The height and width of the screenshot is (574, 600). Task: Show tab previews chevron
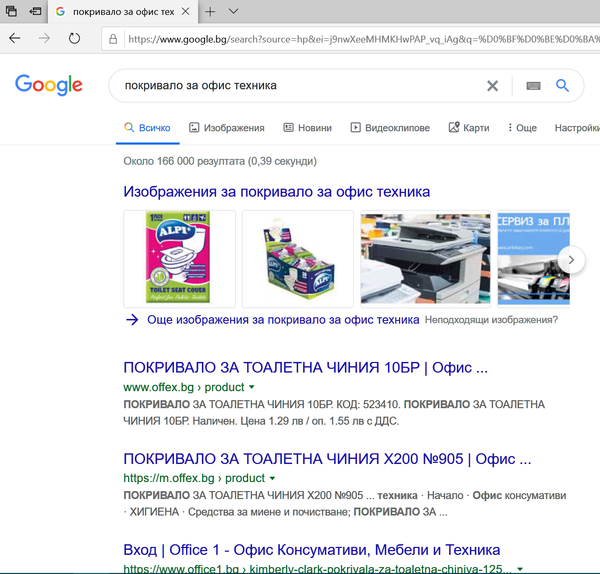[233, 11]
